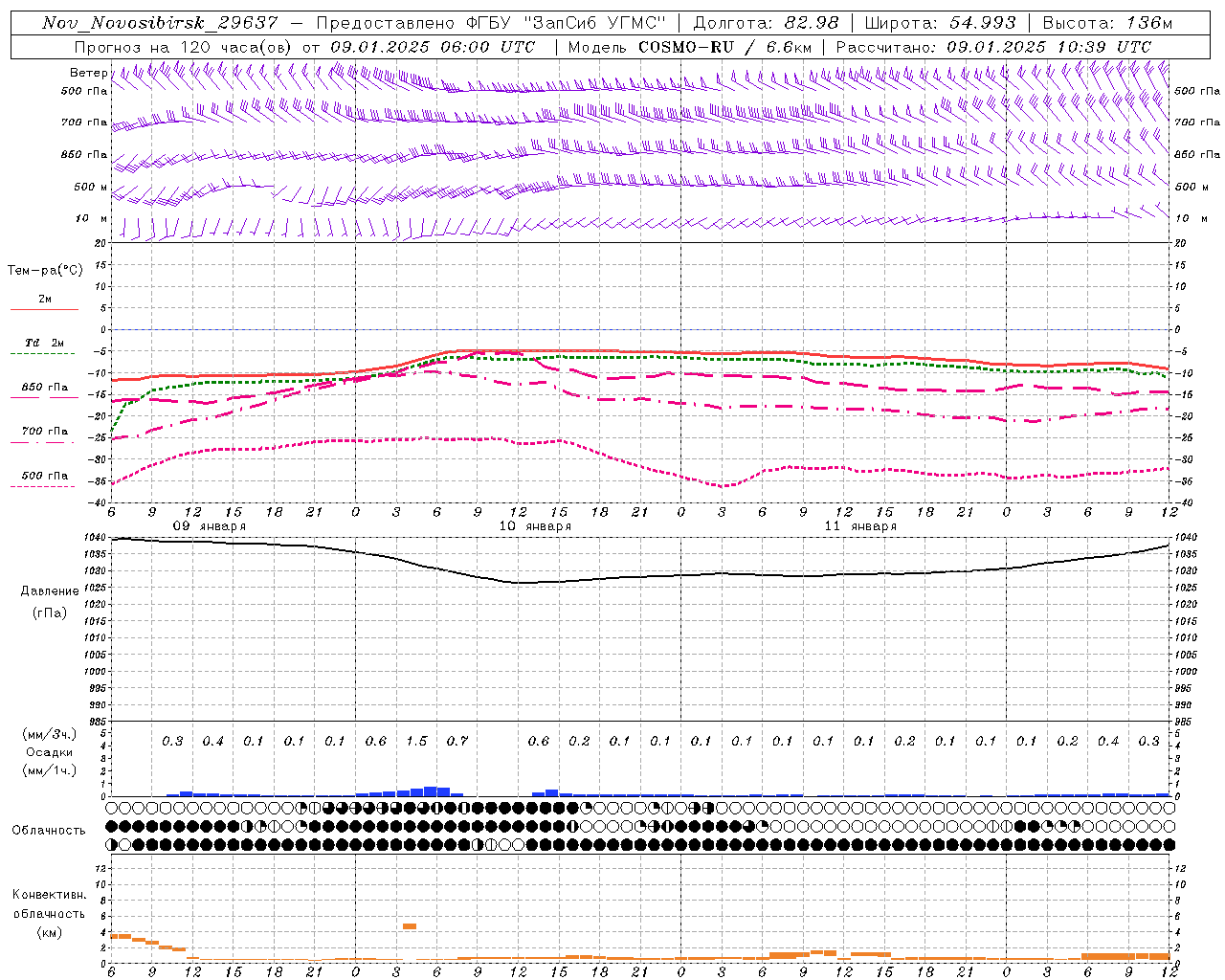Click the 10 января date label
The width and height of the screenshot is (1225, 980).
click(x=535, y=526)
